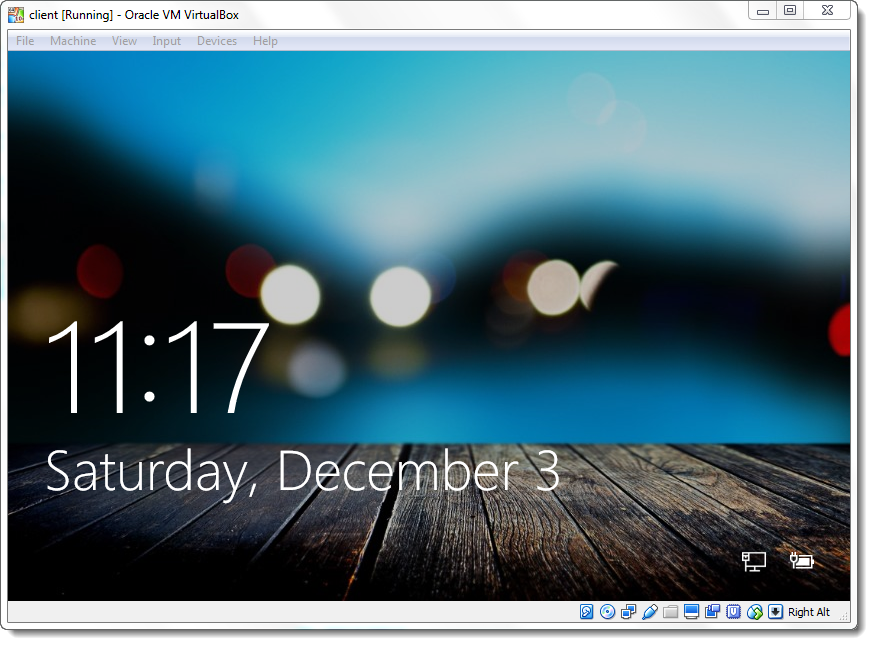Open the View menu
This screenshot has width=873, height=645.
[x=124, y=41]
